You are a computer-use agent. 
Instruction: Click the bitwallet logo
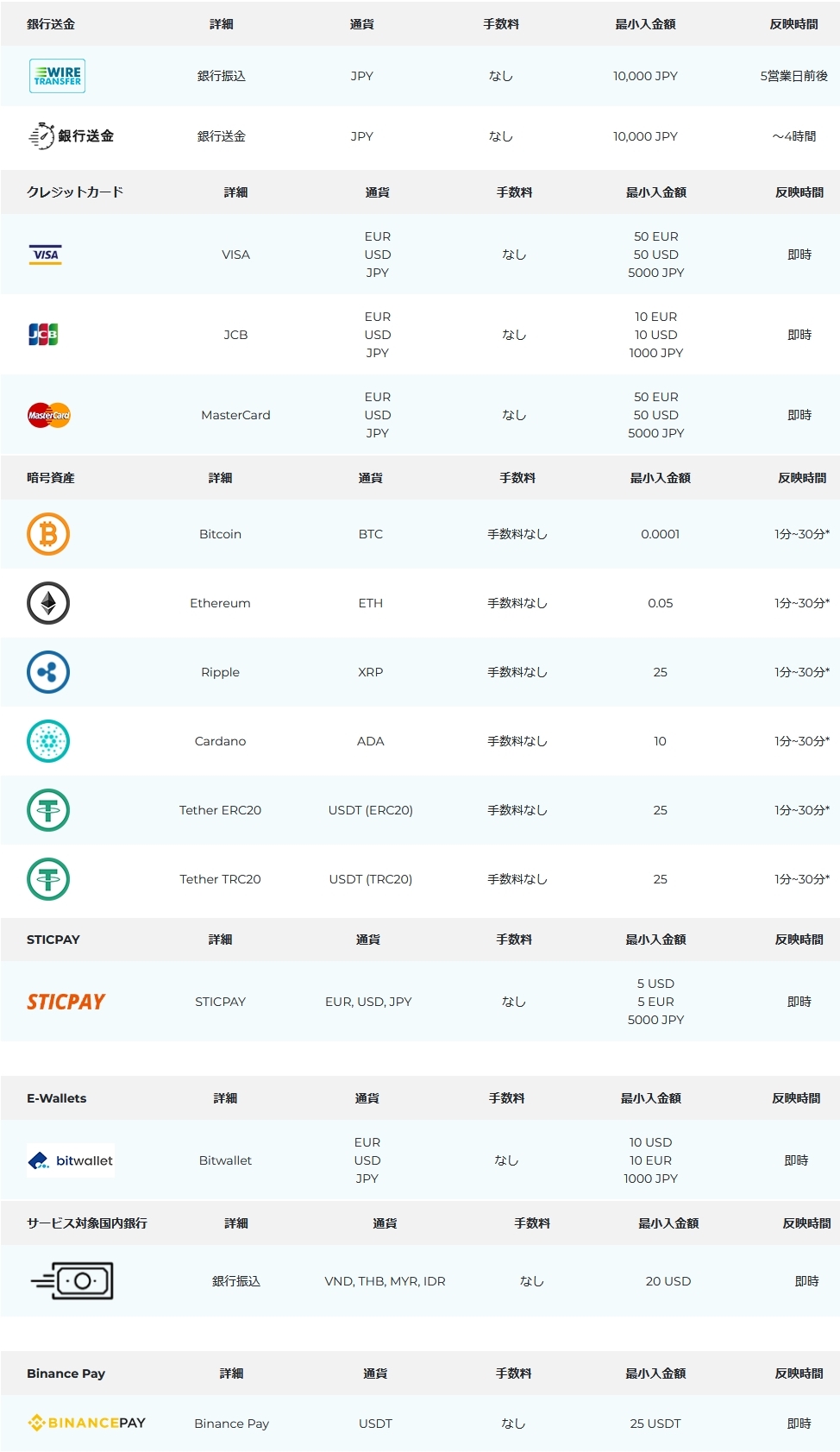(71, 1160)
